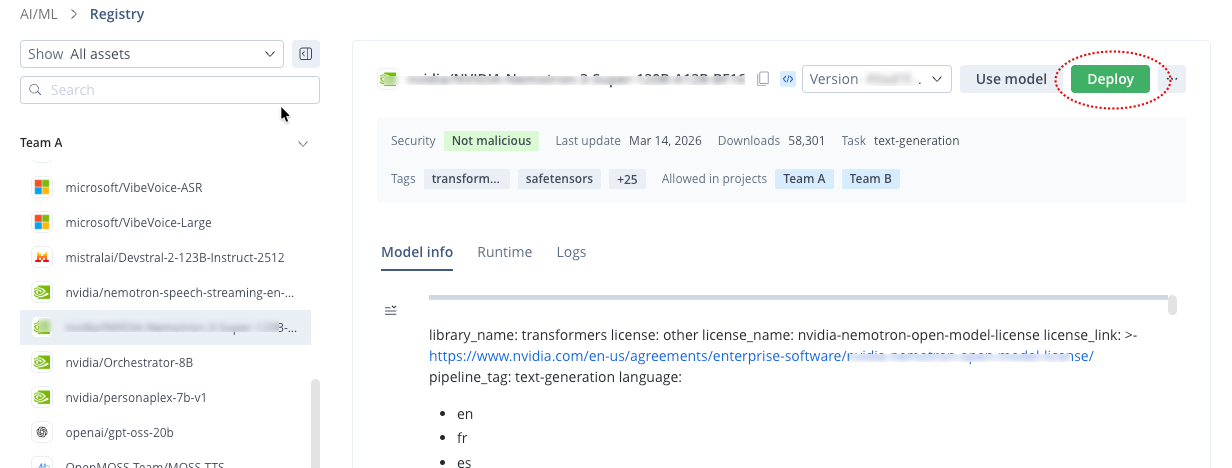Click the model info scrollbar thumb
Image resolution: width=1232 pixels, height=468 pixels.
pos(1172,304)
